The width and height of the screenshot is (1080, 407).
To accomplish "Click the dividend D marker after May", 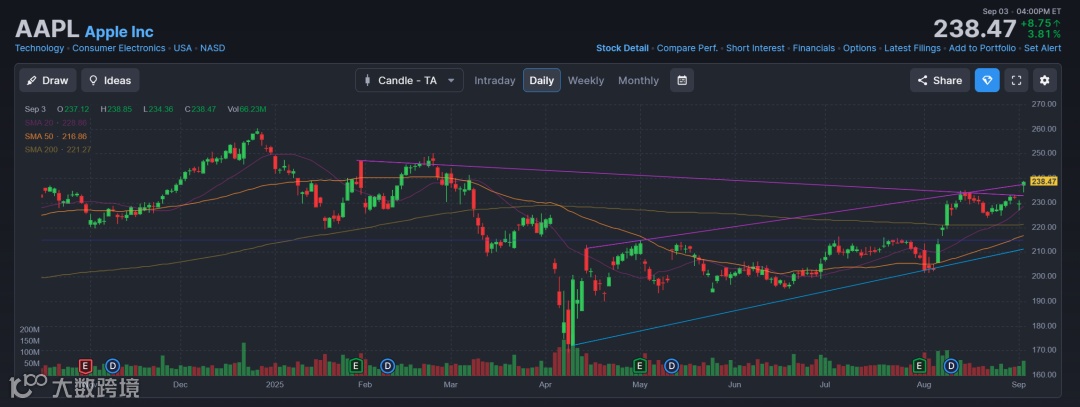I will [x=671, y=366].
